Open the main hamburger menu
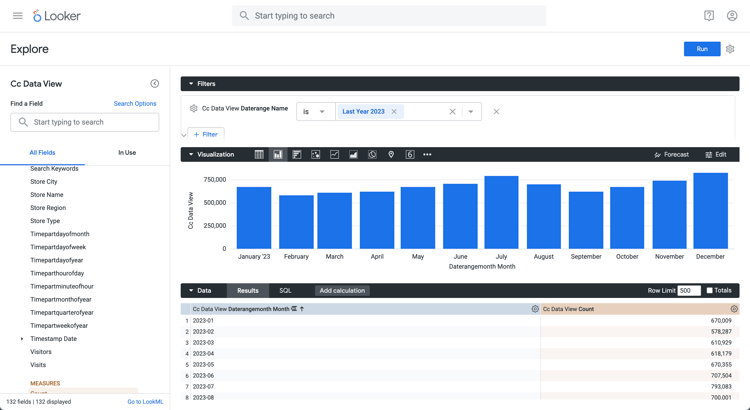 18,16
